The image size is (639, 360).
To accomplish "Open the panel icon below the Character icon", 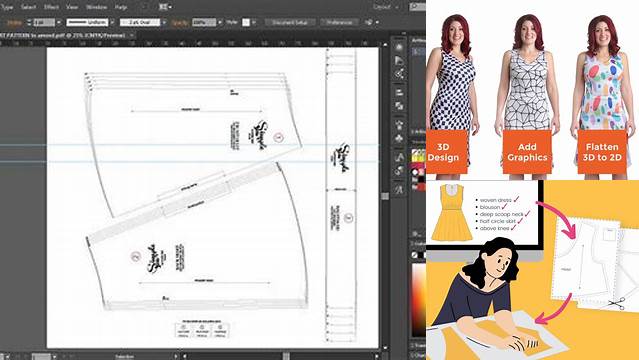I will point(399,171).
